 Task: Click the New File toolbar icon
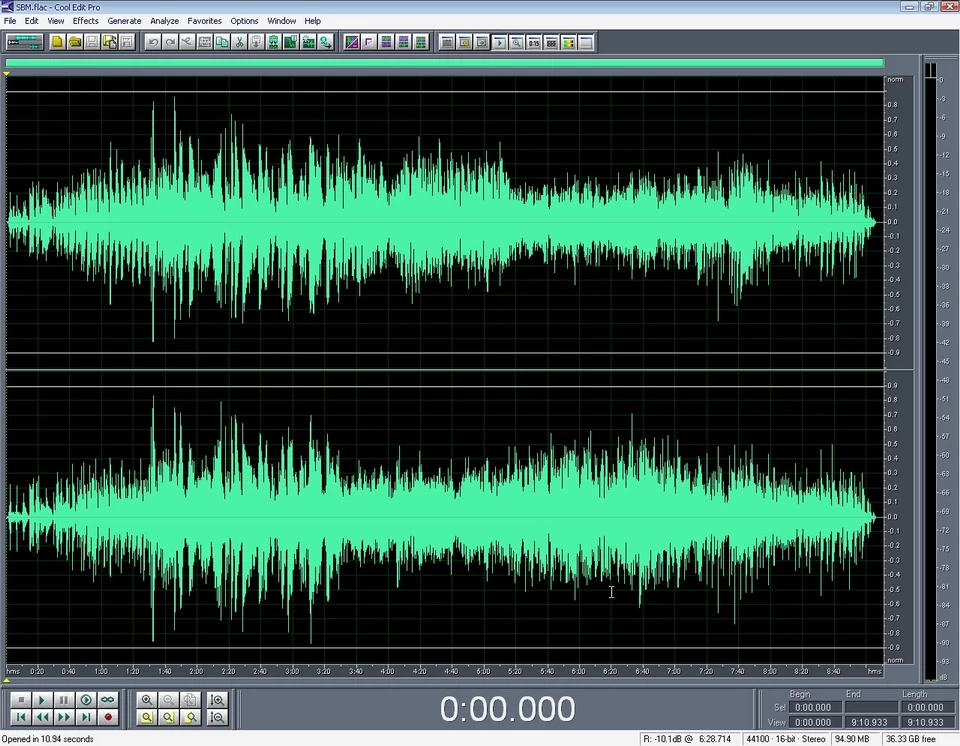[x=57, y=42]
